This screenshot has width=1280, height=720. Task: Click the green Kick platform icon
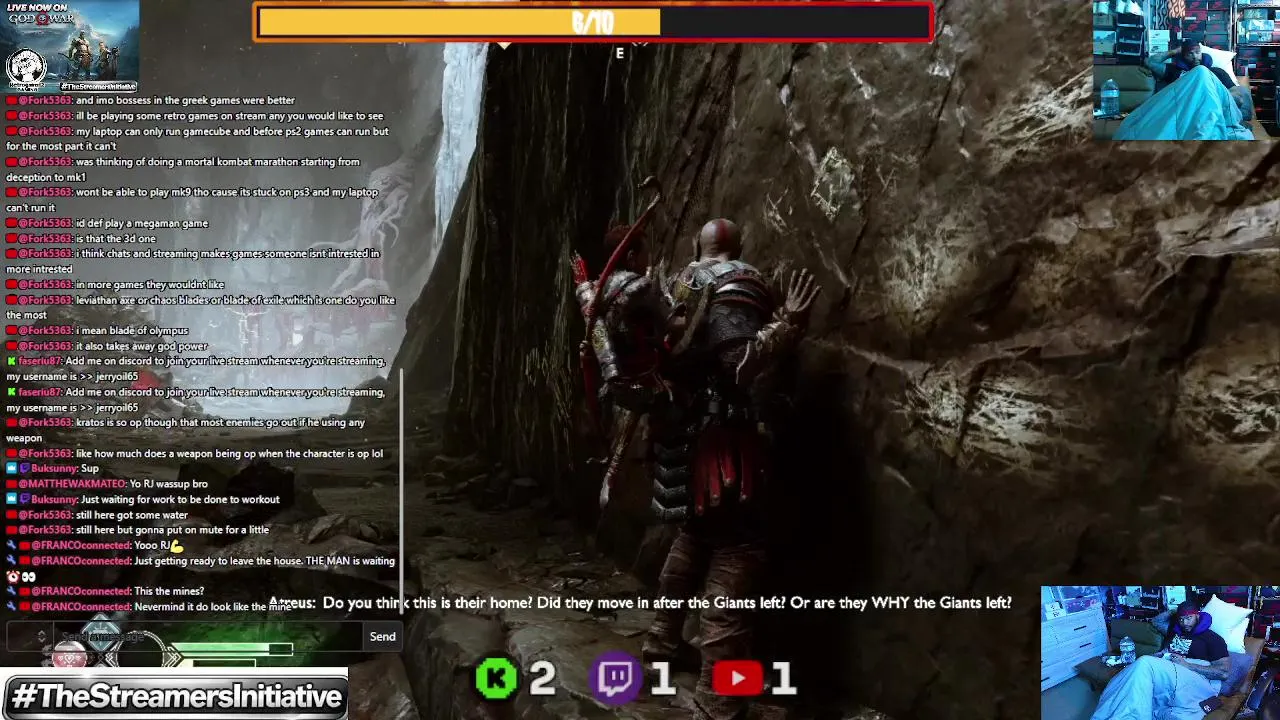point(496,679)
